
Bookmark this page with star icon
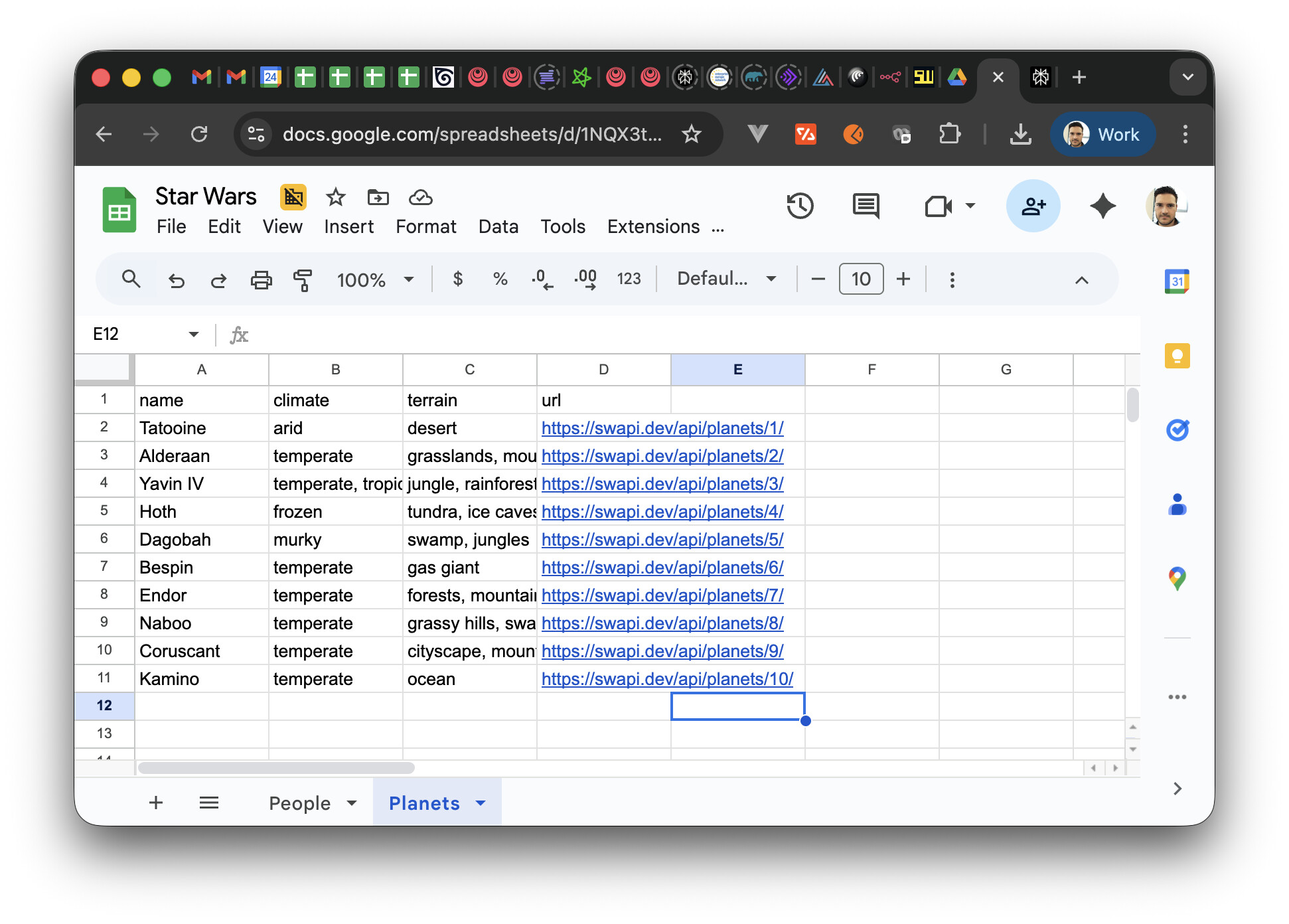[692, 134]
